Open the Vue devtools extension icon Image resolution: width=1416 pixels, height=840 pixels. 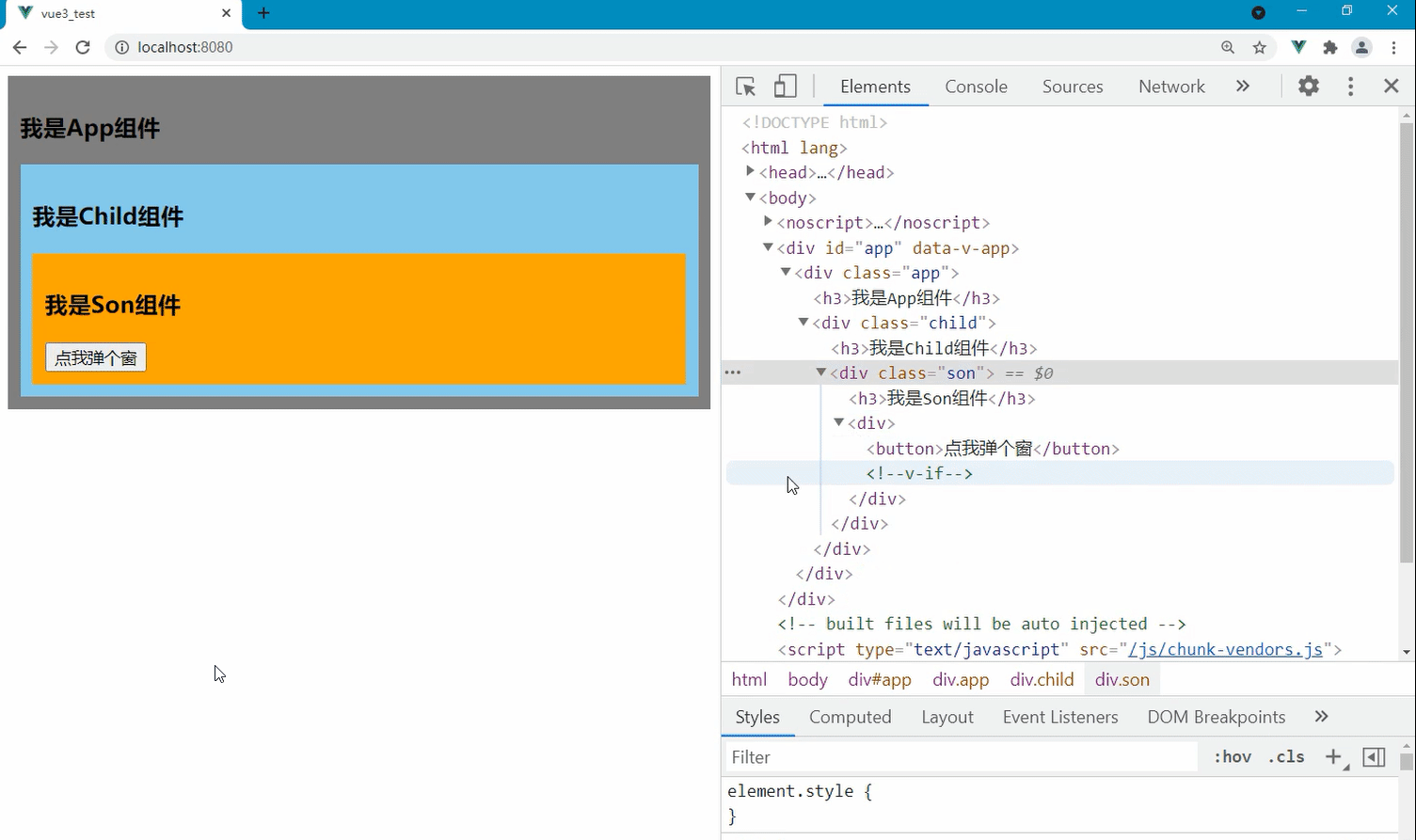coord(1298,47)
